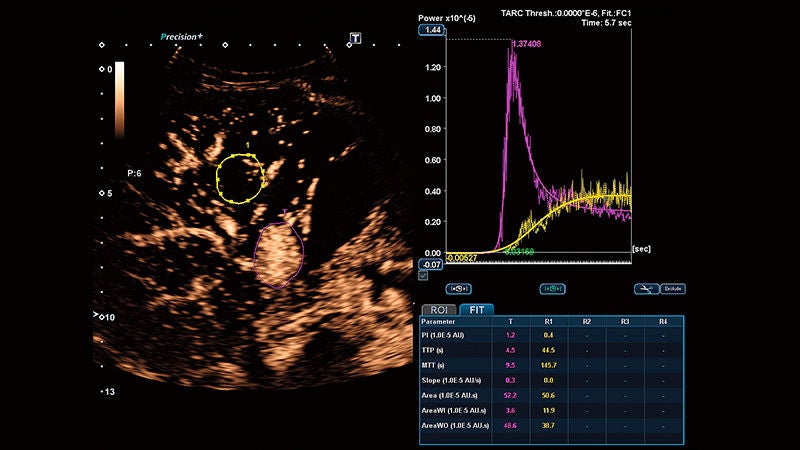800x450 pixels.
Task: Click the TTP (s) row label
Action: coord(433,351)
